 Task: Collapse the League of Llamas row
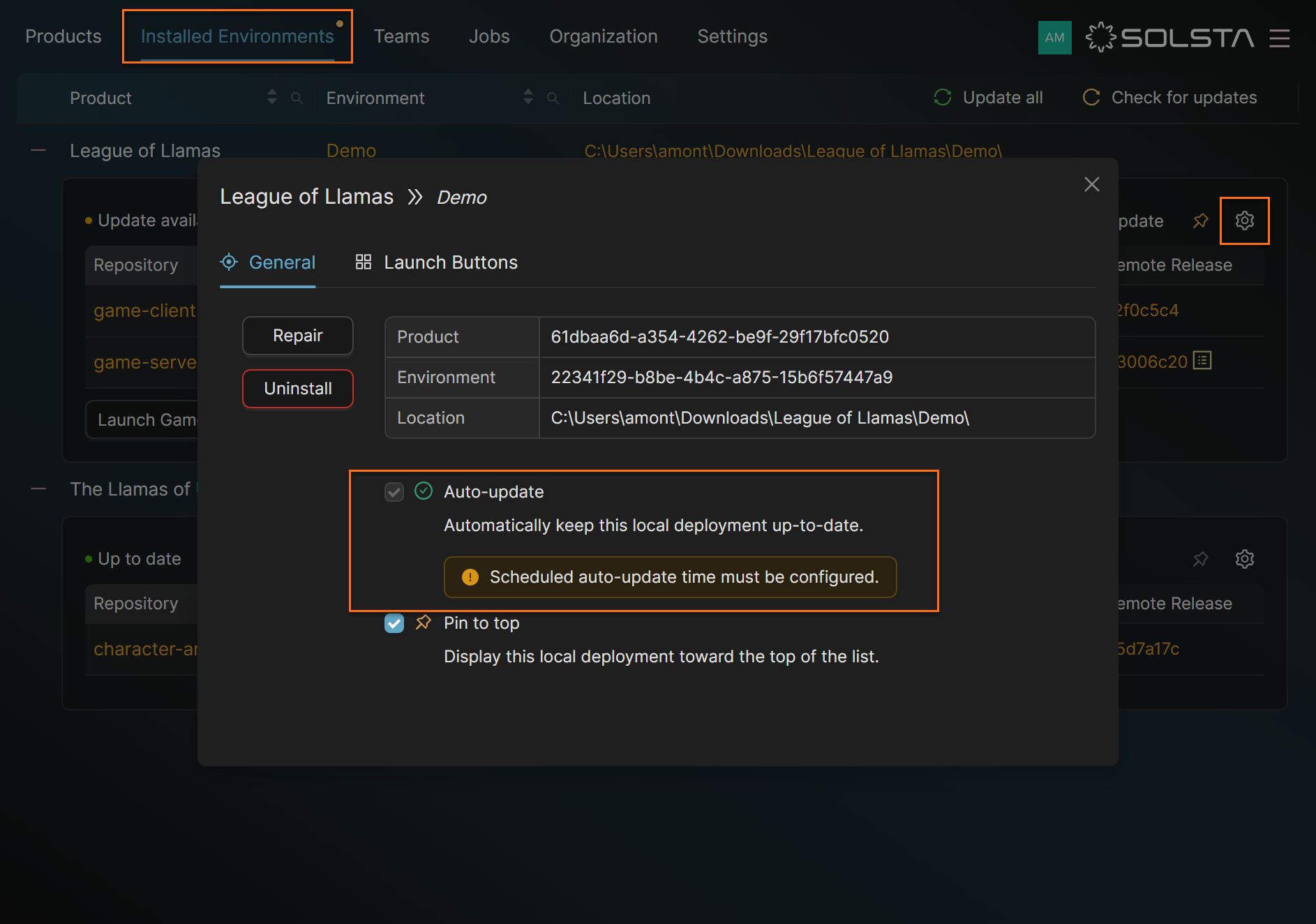tap(38, 151)
